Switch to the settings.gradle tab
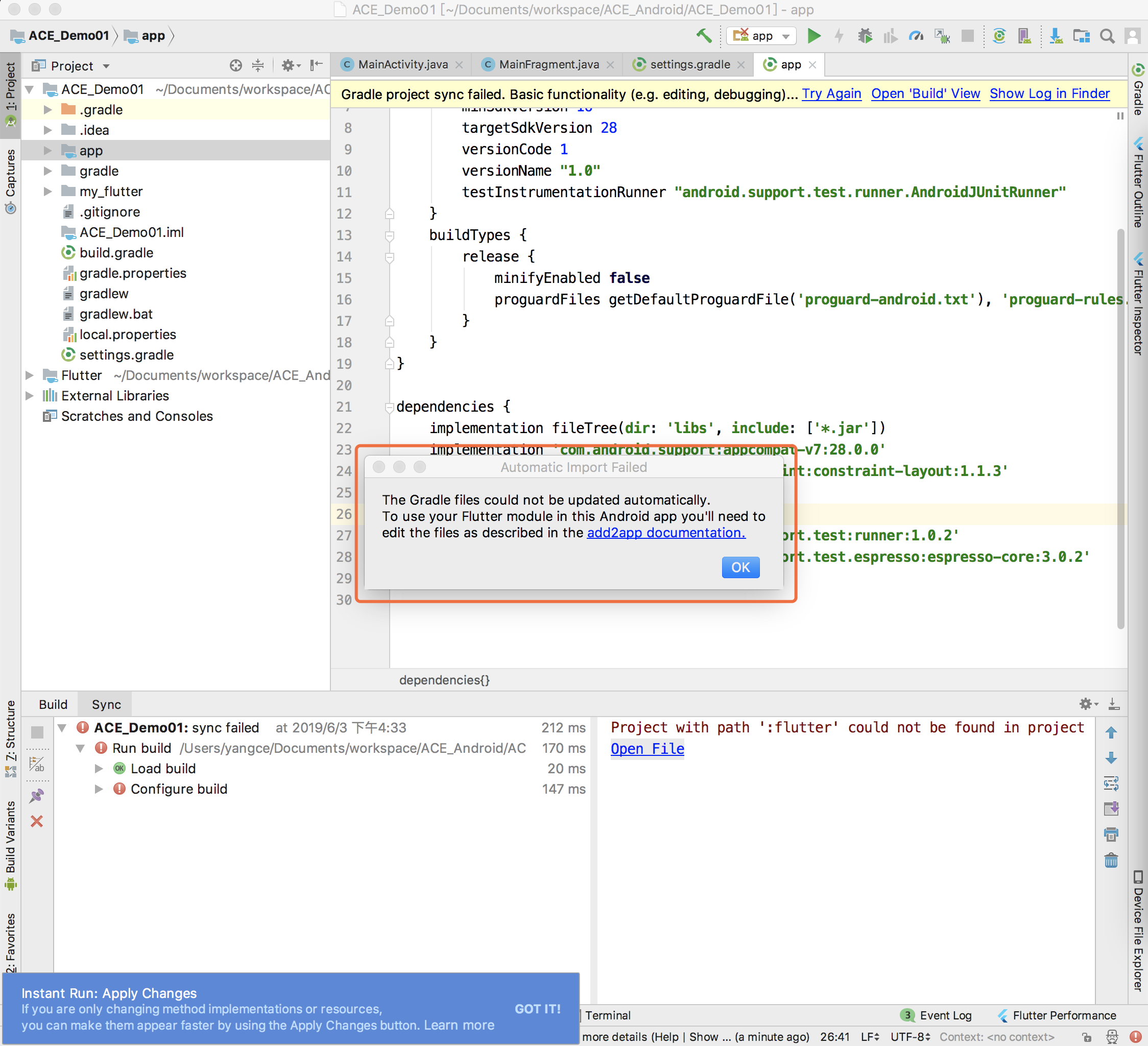This screenshot has height=1046, width=1148. (x=689, y=64)
